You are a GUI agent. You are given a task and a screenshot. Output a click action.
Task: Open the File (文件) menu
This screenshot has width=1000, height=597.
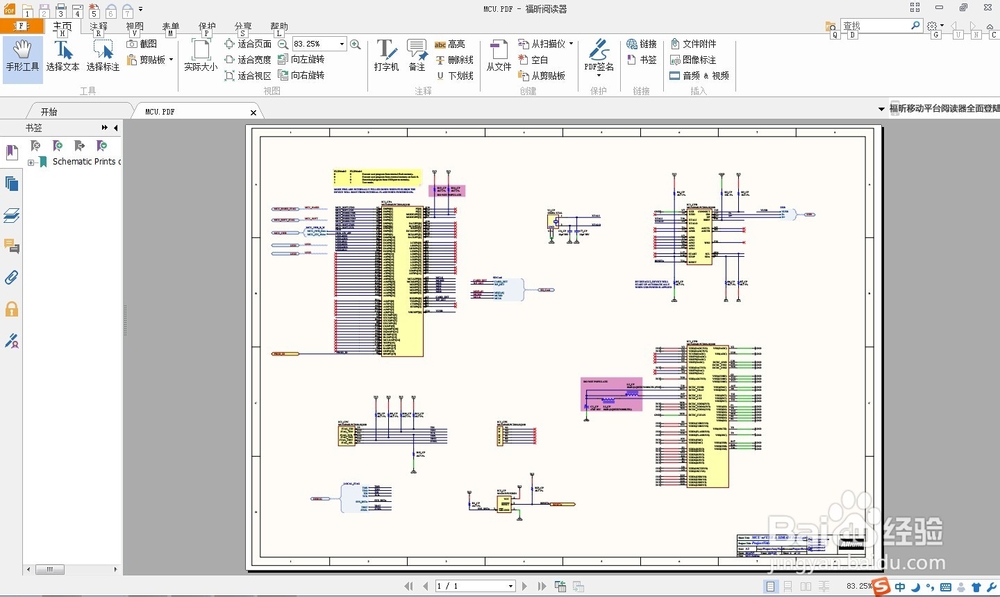(x=22, y=26)
